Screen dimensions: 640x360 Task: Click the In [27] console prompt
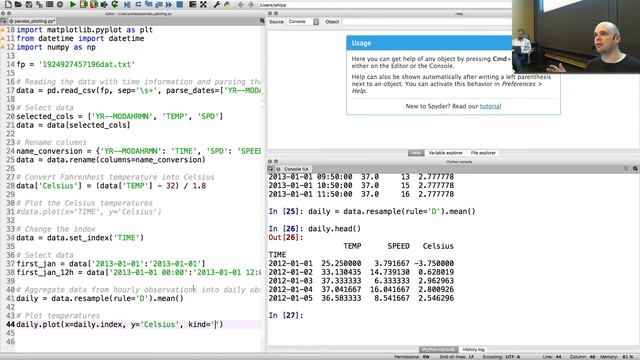click(286, 316)
